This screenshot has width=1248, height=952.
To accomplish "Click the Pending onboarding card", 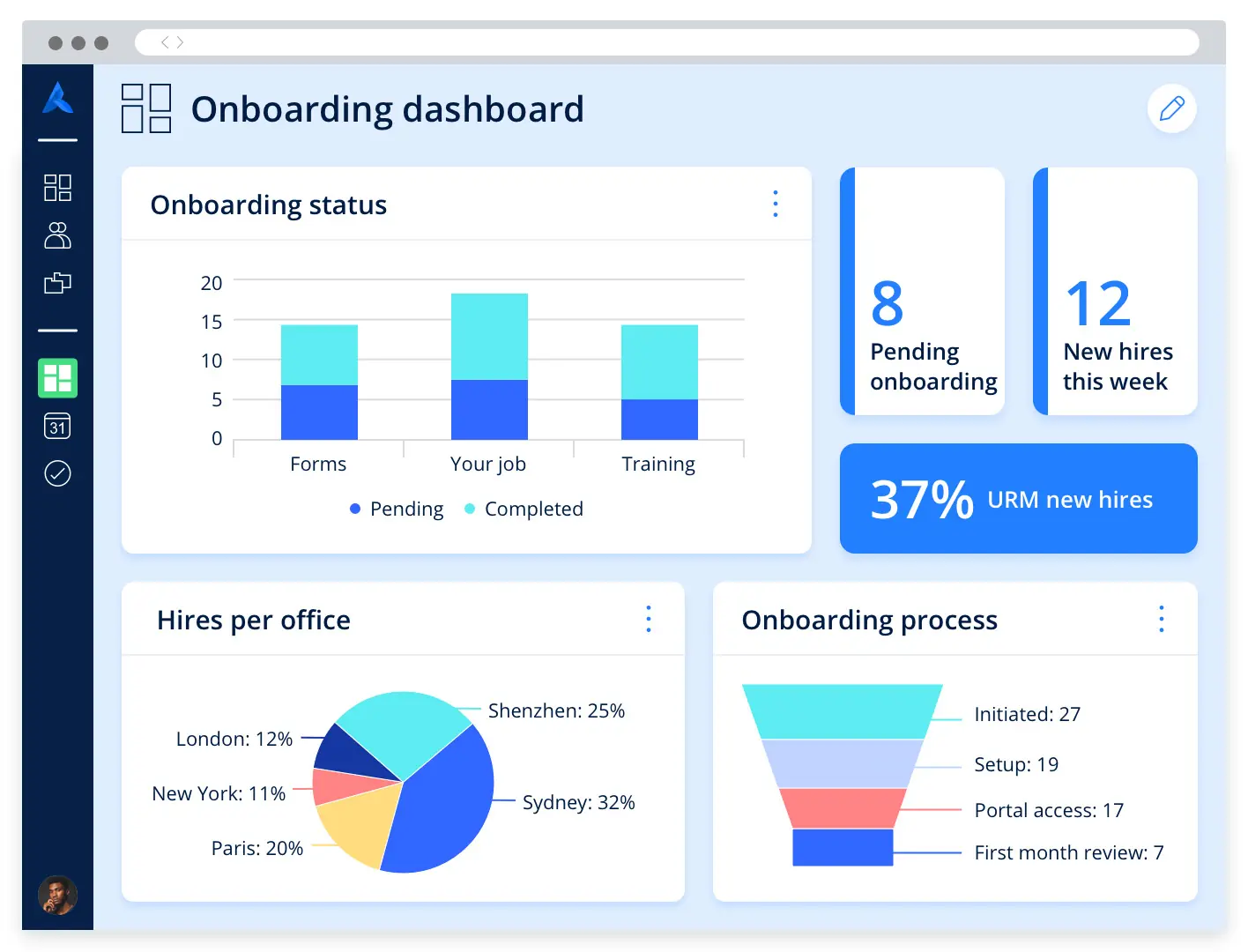I will pos(923,291).
